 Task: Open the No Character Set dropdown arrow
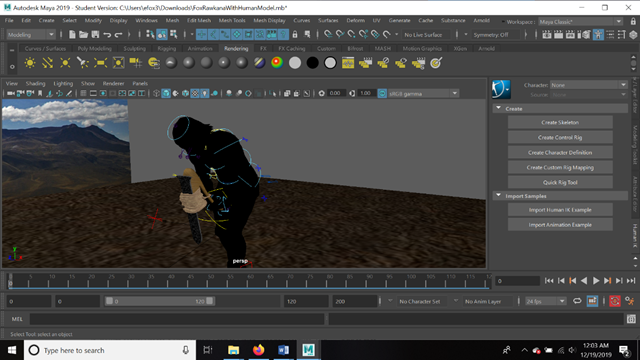pyautogui.click(x=390, y=301)
